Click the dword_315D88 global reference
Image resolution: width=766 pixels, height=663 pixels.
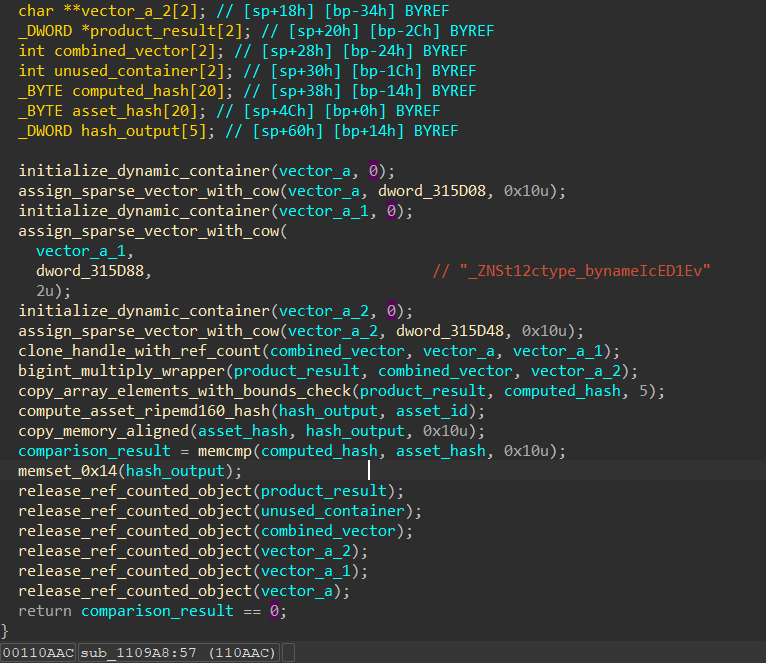click(93, 271)
